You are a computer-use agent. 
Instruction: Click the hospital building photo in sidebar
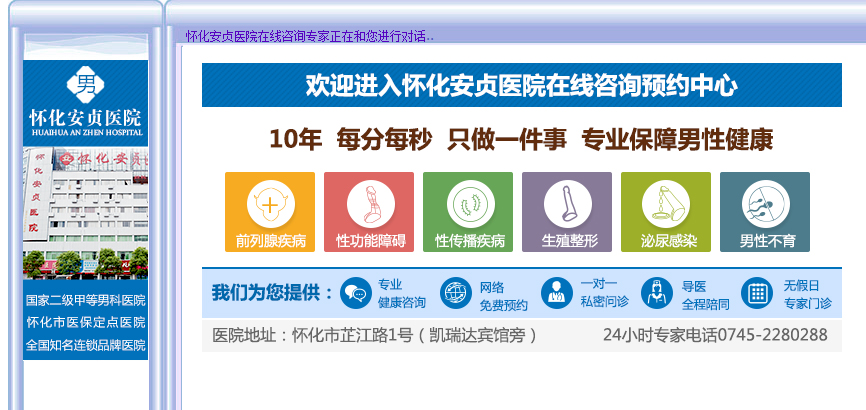(86, 213)
